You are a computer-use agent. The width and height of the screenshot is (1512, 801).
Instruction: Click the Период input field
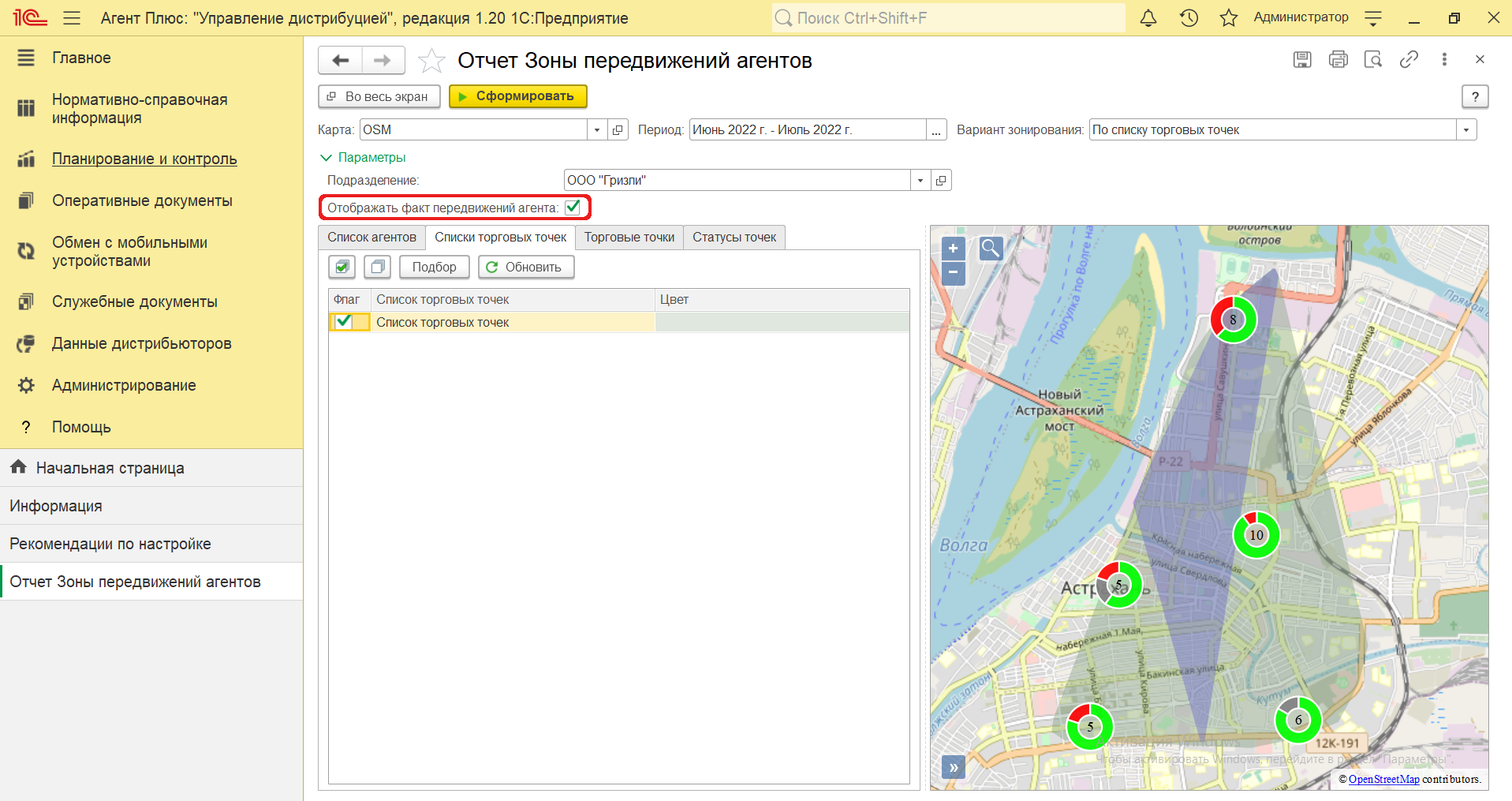click(807, 129)
